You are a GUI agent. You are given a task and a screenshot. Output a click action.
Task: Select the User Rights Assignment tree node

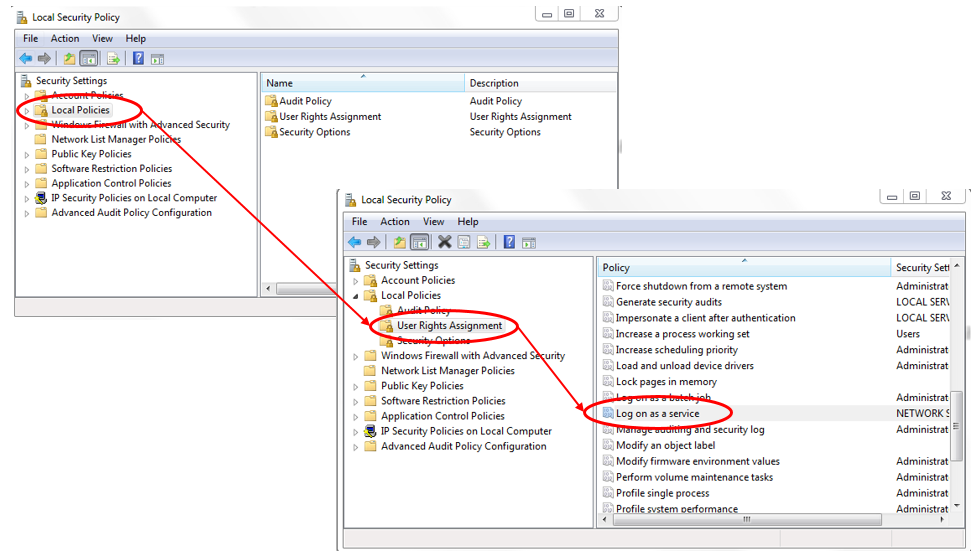tap(449, 326)
